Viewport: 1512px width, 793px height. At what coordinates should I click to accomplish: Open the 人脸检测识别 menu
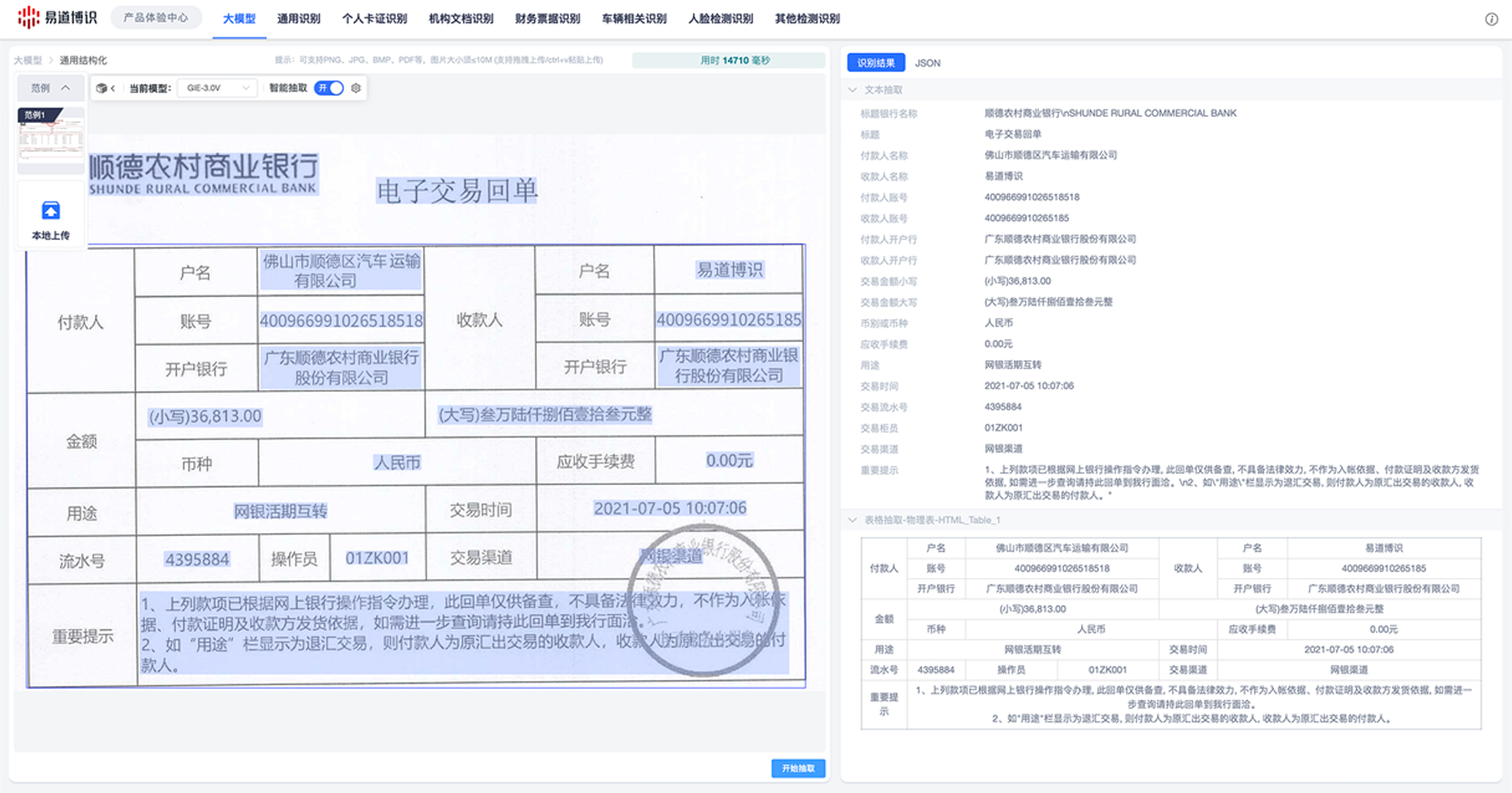coord(721,18)
